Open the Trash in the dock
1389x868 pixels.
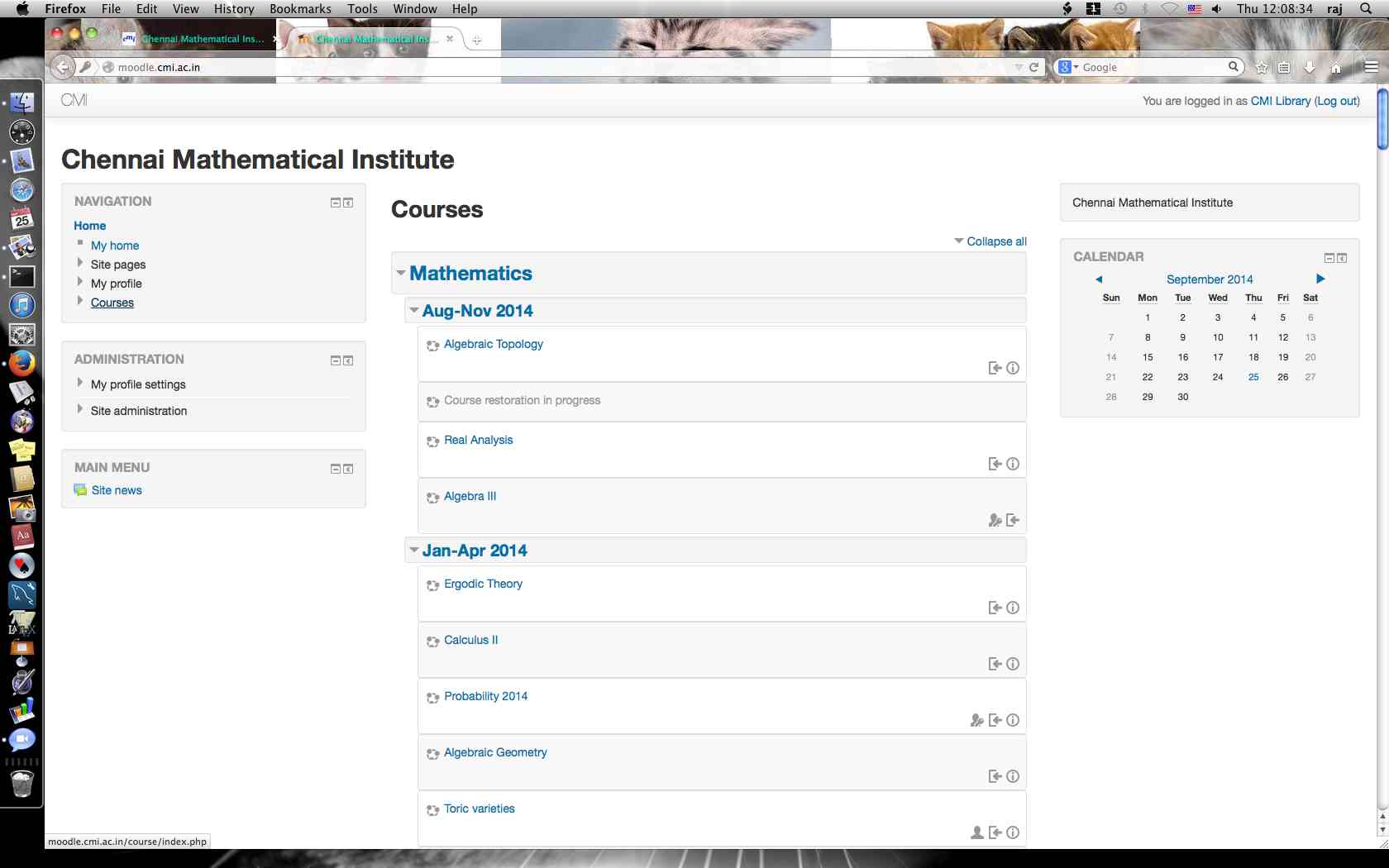(22, 783)
